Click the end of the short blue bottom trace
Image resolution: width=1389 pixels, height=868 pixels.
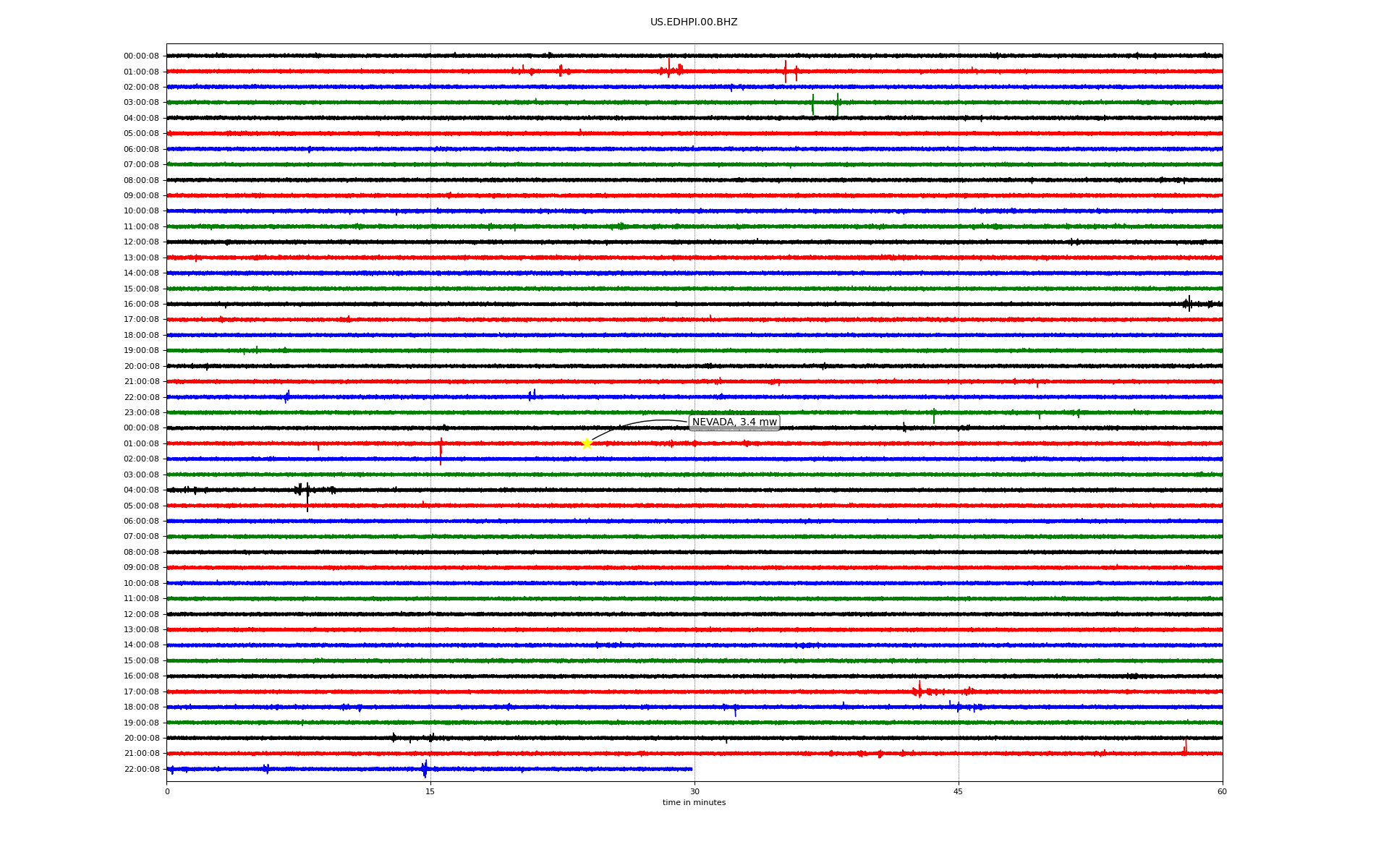[x=692, y=769]
